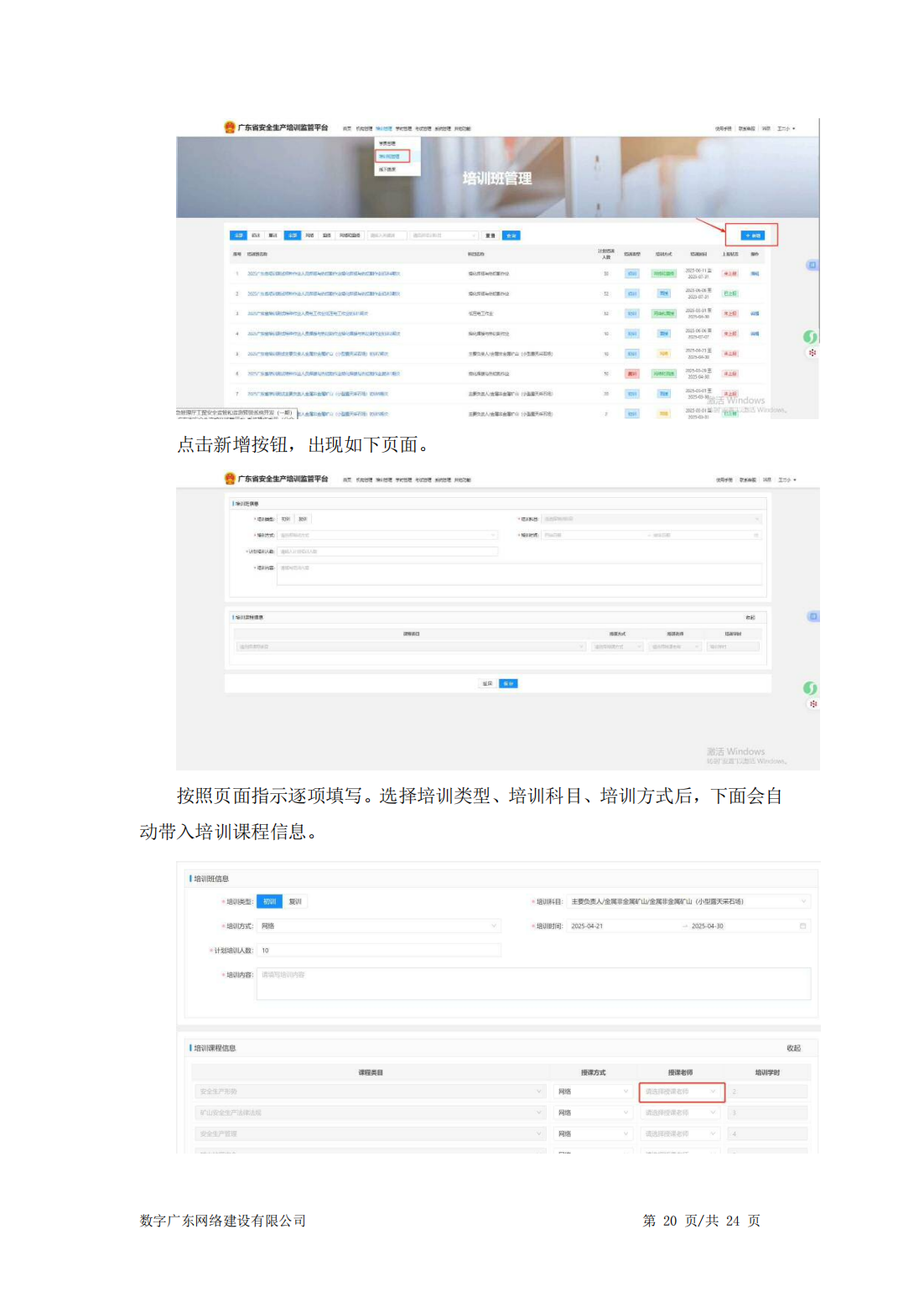Click blue side panel icon in second screenshot
This screenshot has width=924, height=1307.
click(x=812, y=616)
